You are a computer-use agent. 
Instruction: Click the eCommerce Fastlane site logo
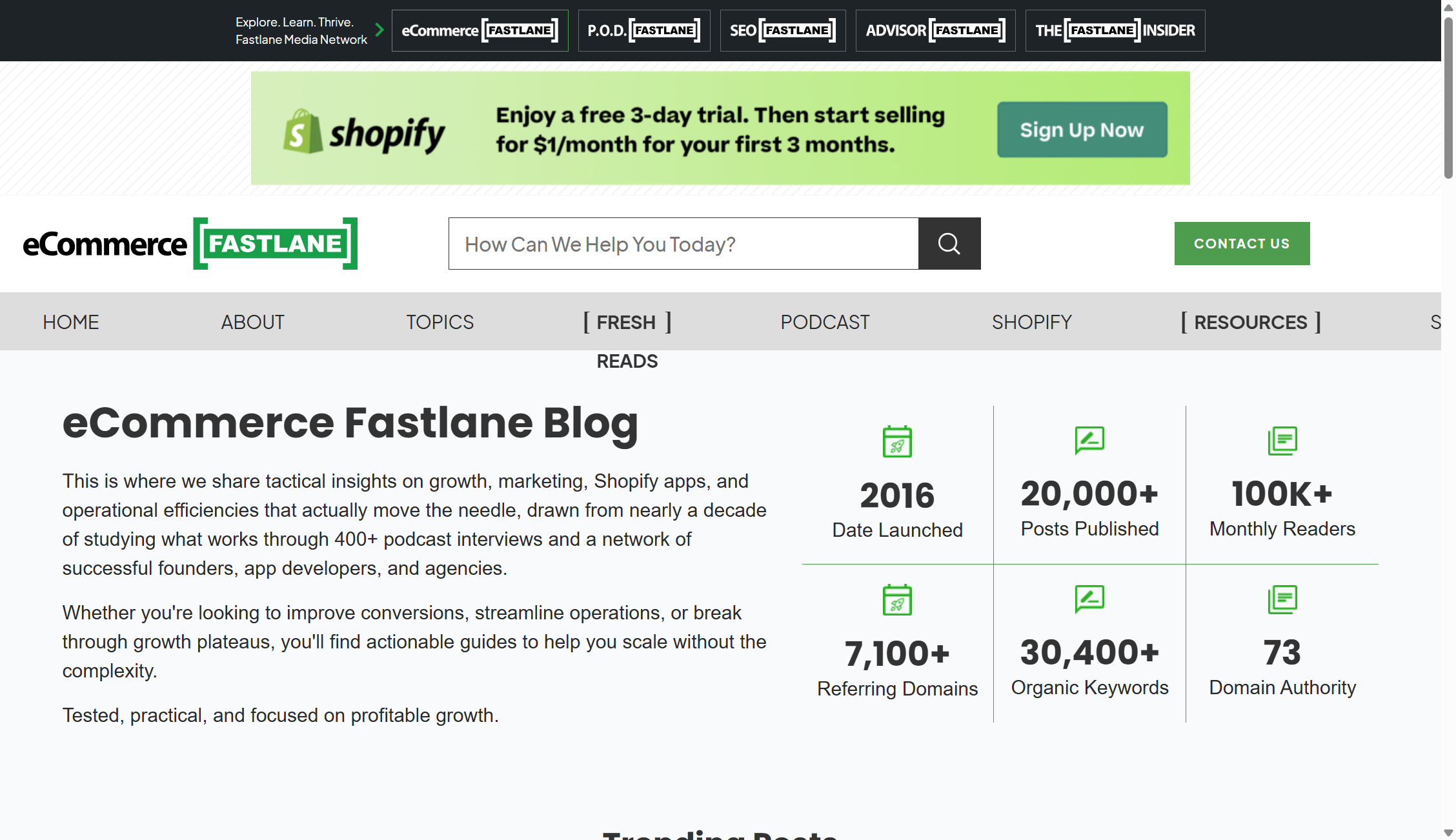pyautogui.click(x=190, y=244)
